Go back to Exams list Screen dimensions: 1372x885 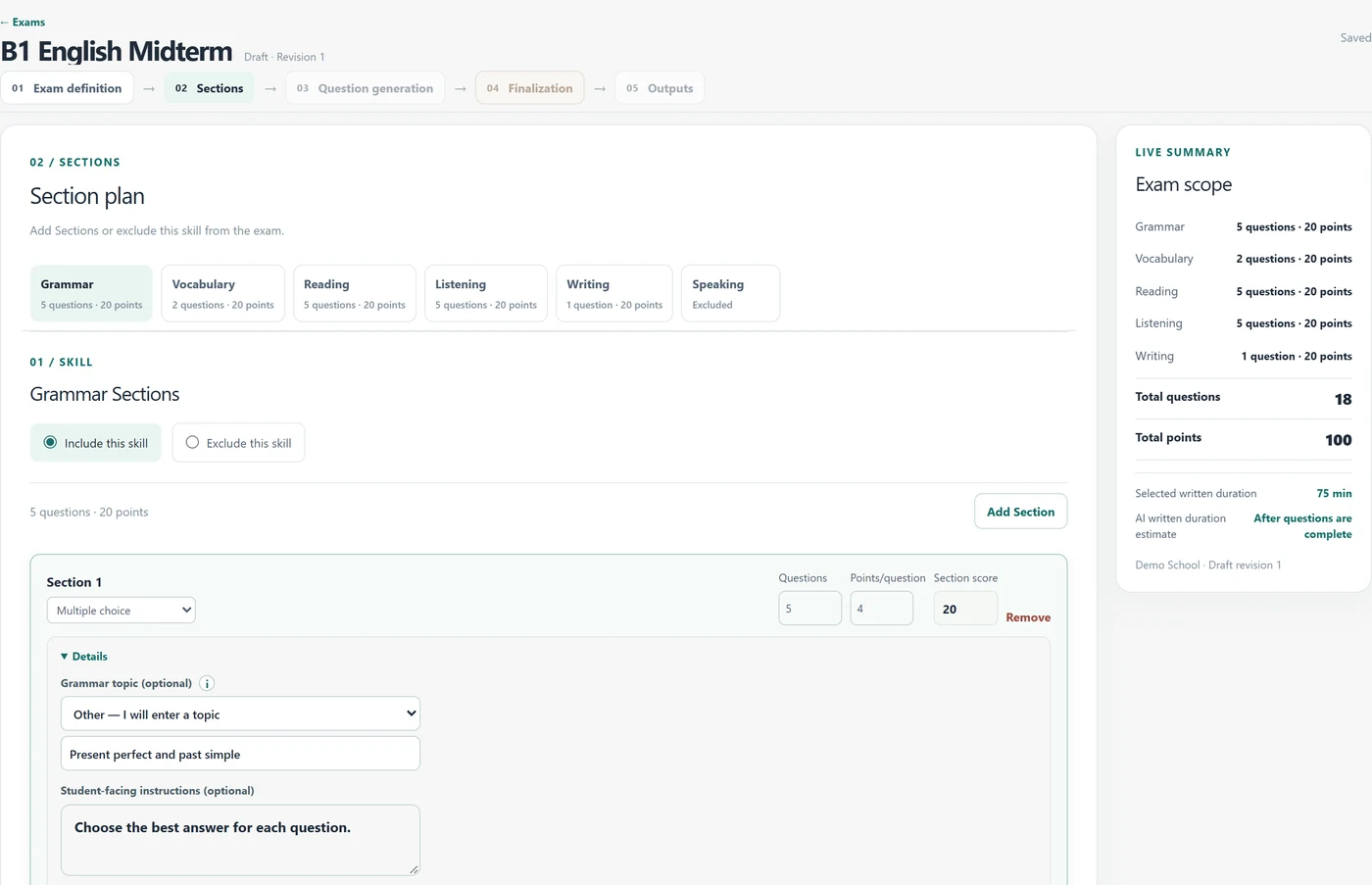24,22
